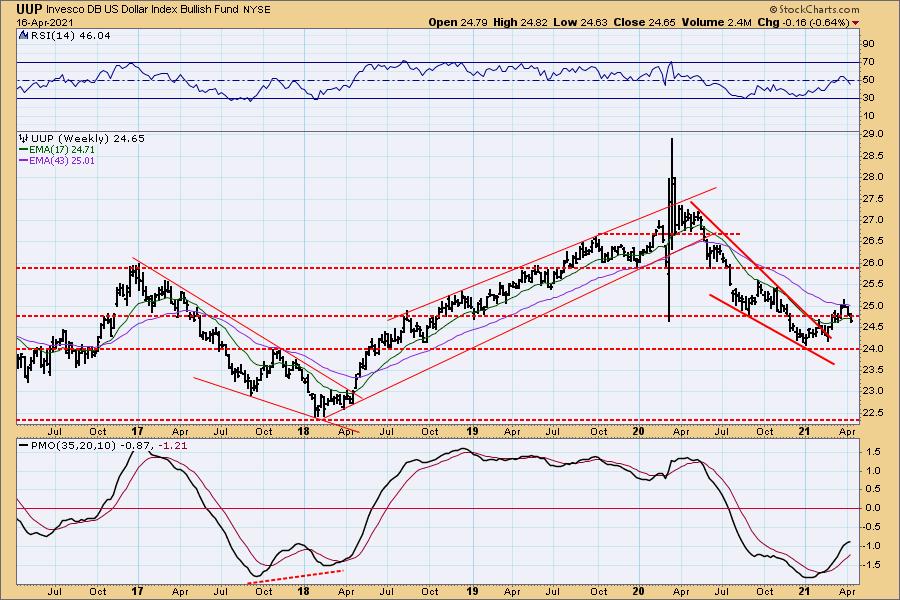Screen dimensions: 900x600
Task: Click the red down arrow after Chg value
Action: 856,23
